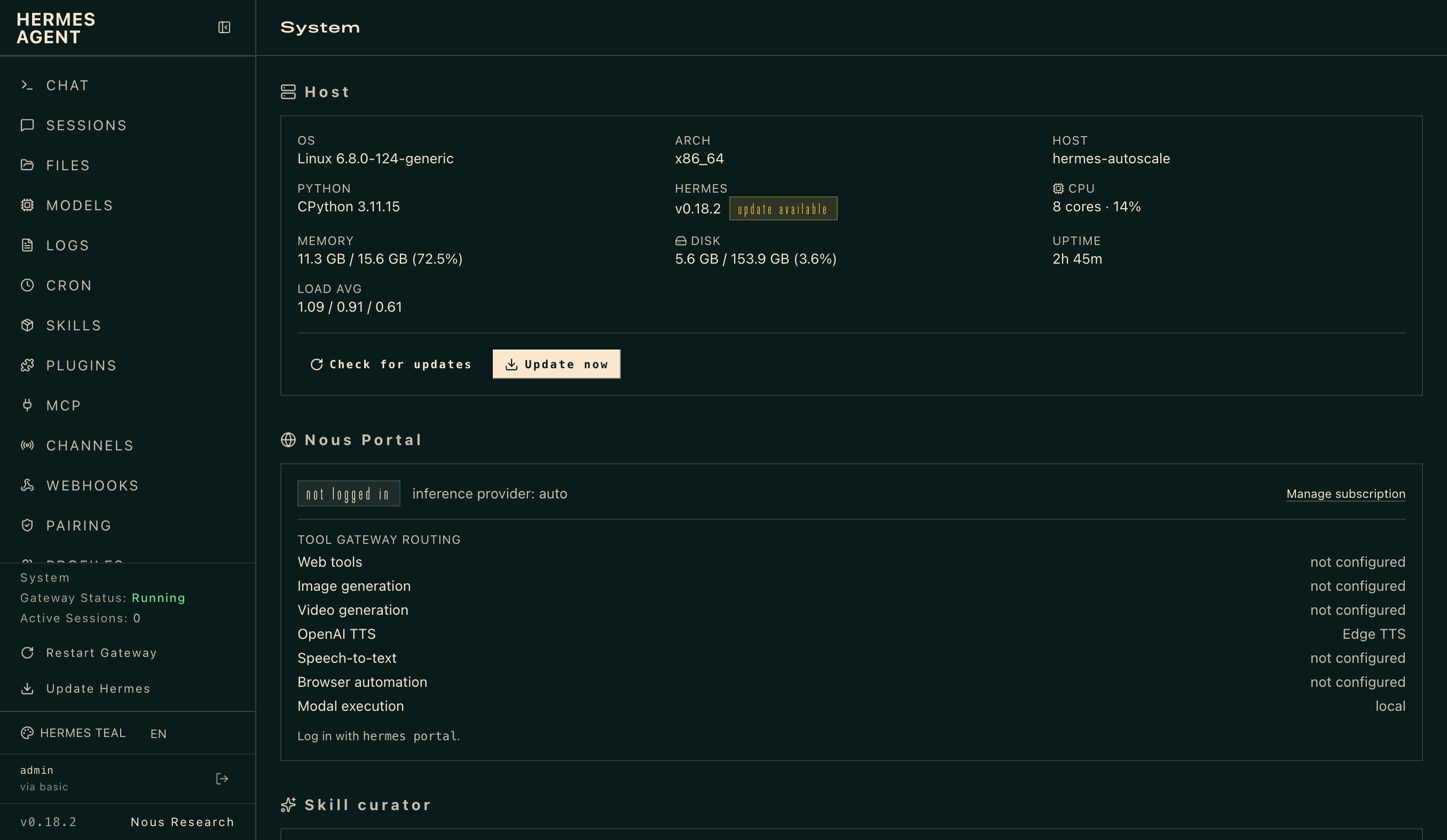Image resolution: width=1447 pixels, height=840 pixels.
Task: Click the Update now button
Action: pyautogui.click(x=556, y=364)
